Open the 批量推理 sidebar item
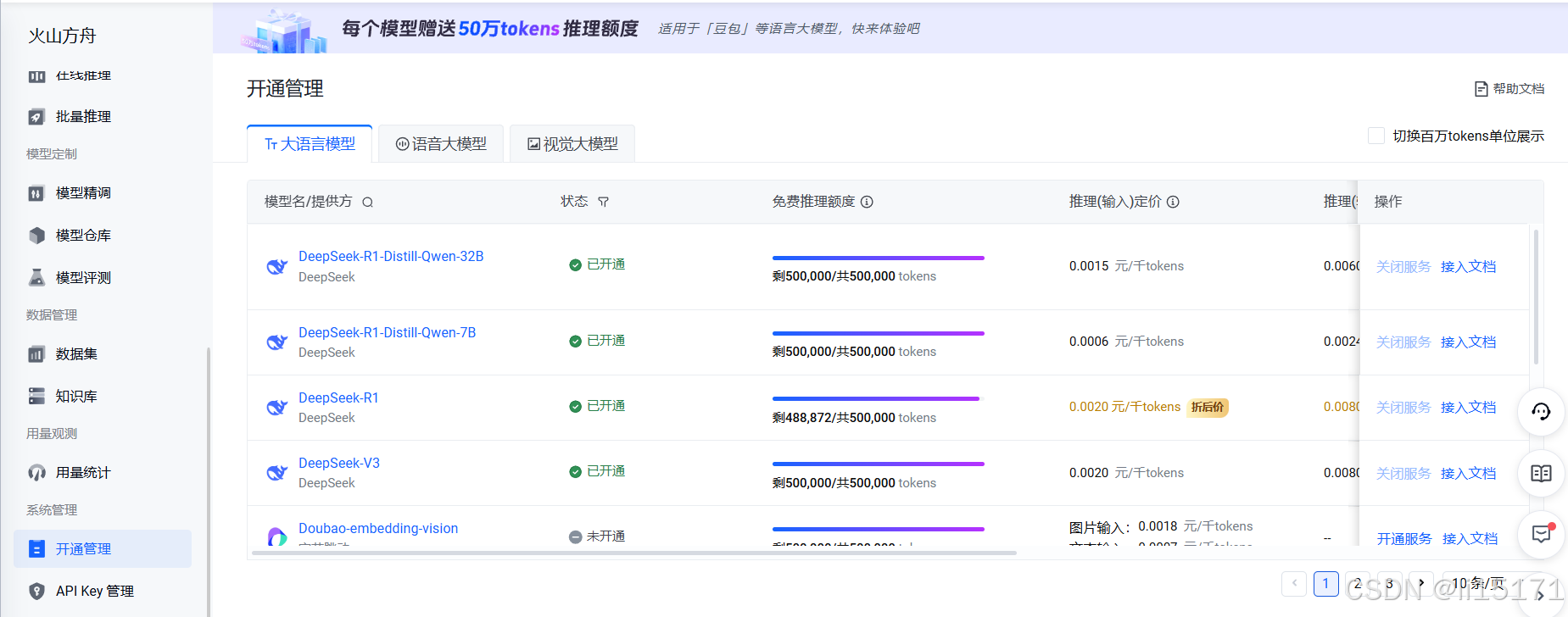 coord(103,117)
